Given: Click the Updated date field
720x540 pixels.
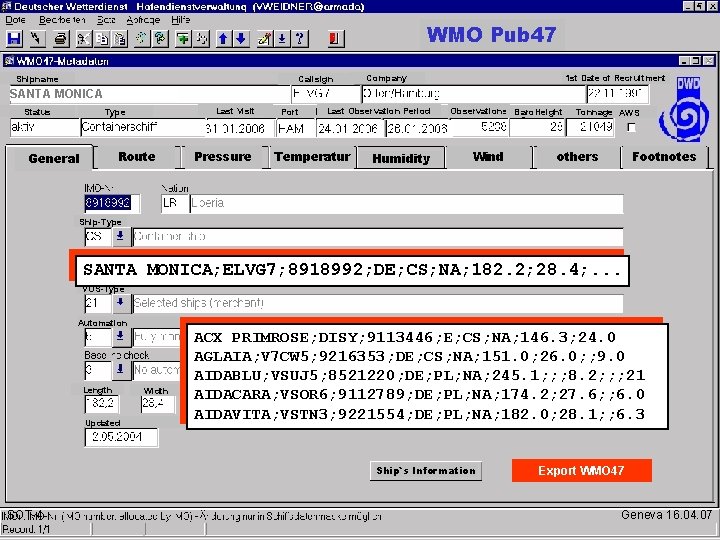Looking at the screenshot, I should click(121, 437).
